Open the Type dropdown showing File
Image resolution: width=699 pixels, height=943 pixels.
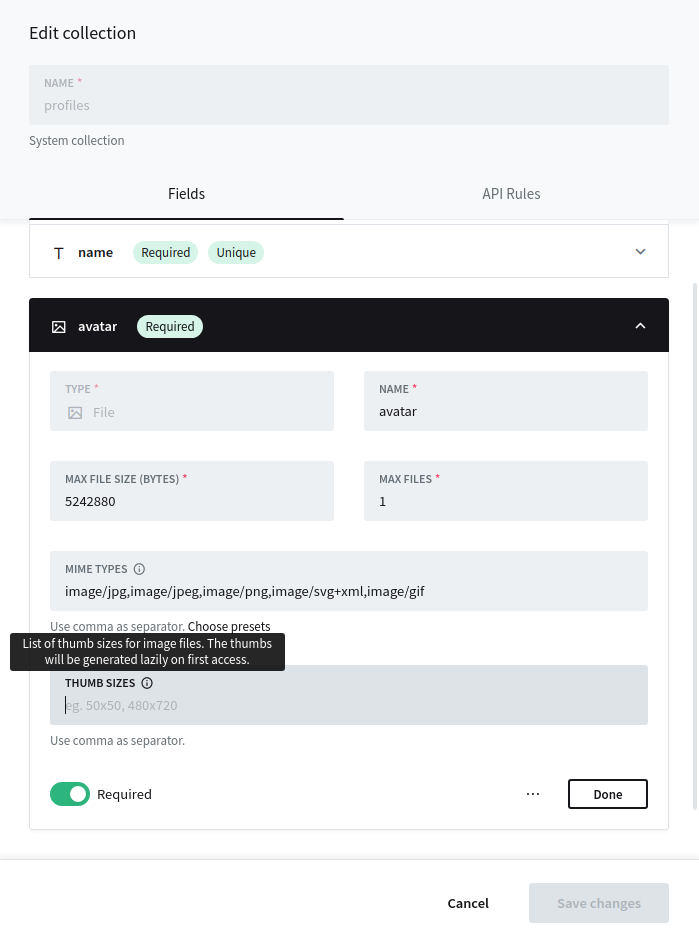click(192, 411)
